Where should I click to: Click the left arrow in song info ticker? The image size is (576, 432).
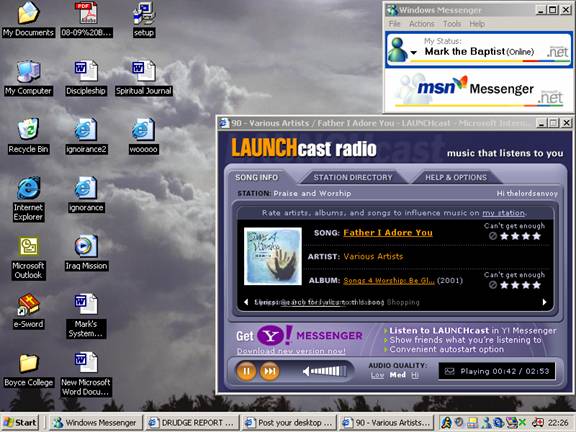(x=246, y=302)
